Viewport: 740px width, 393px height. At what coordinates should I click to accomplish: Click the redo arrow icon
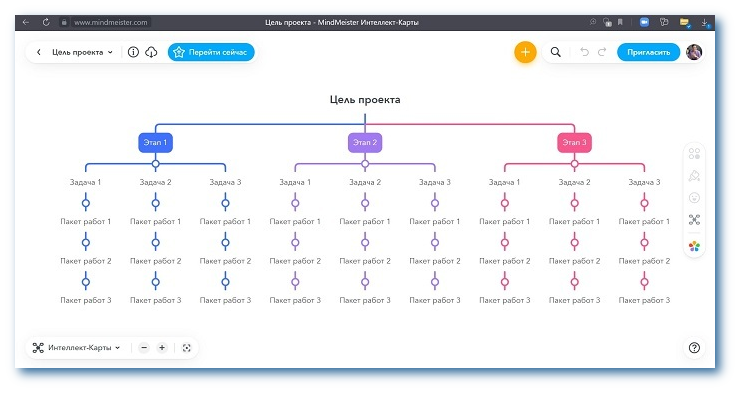(602, 52)
